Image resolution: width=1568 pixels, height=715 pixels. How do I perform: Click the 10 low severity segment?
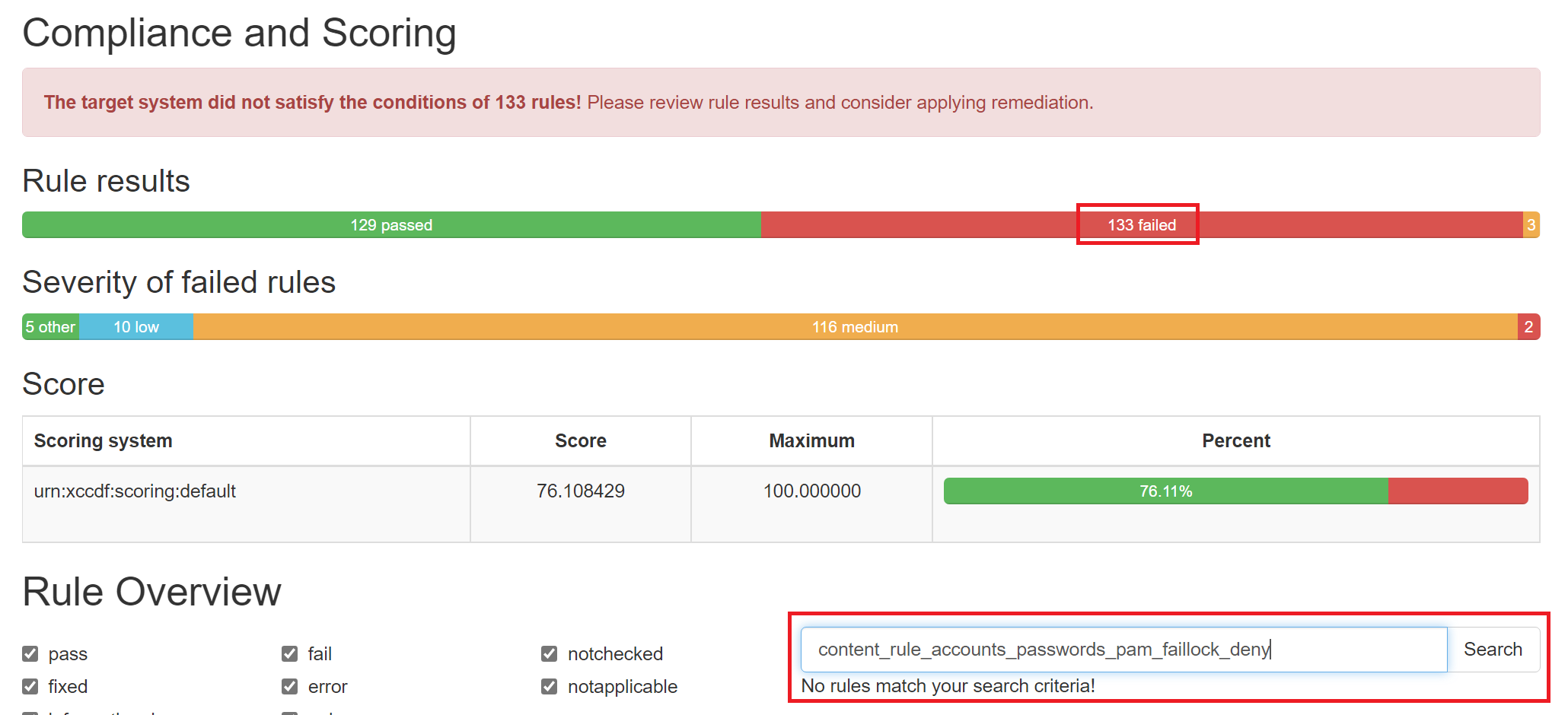[135, 326]
